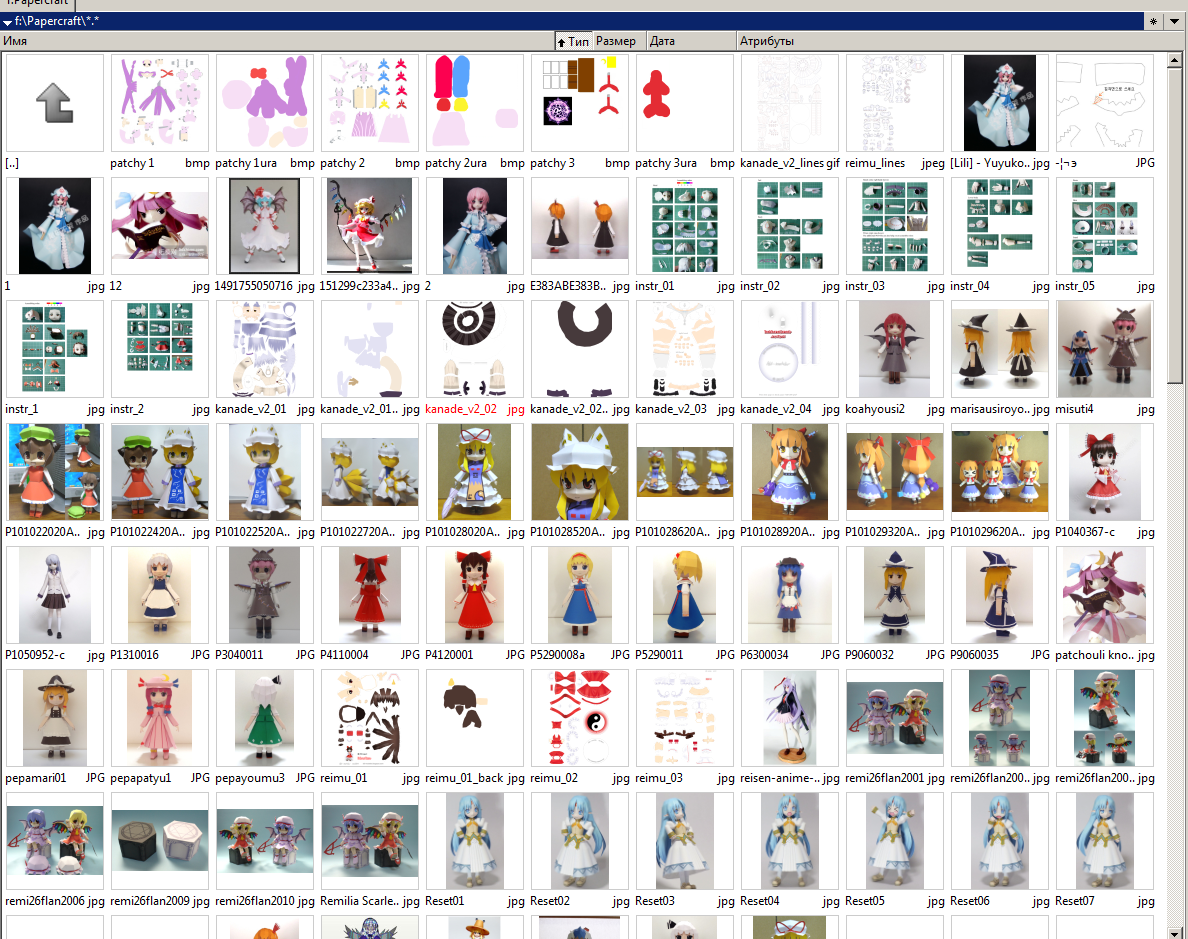Viewport: 1188px width, 939px height.
Task: Click the scrollbar down arrow
Action: click(x=1174, y=932)
